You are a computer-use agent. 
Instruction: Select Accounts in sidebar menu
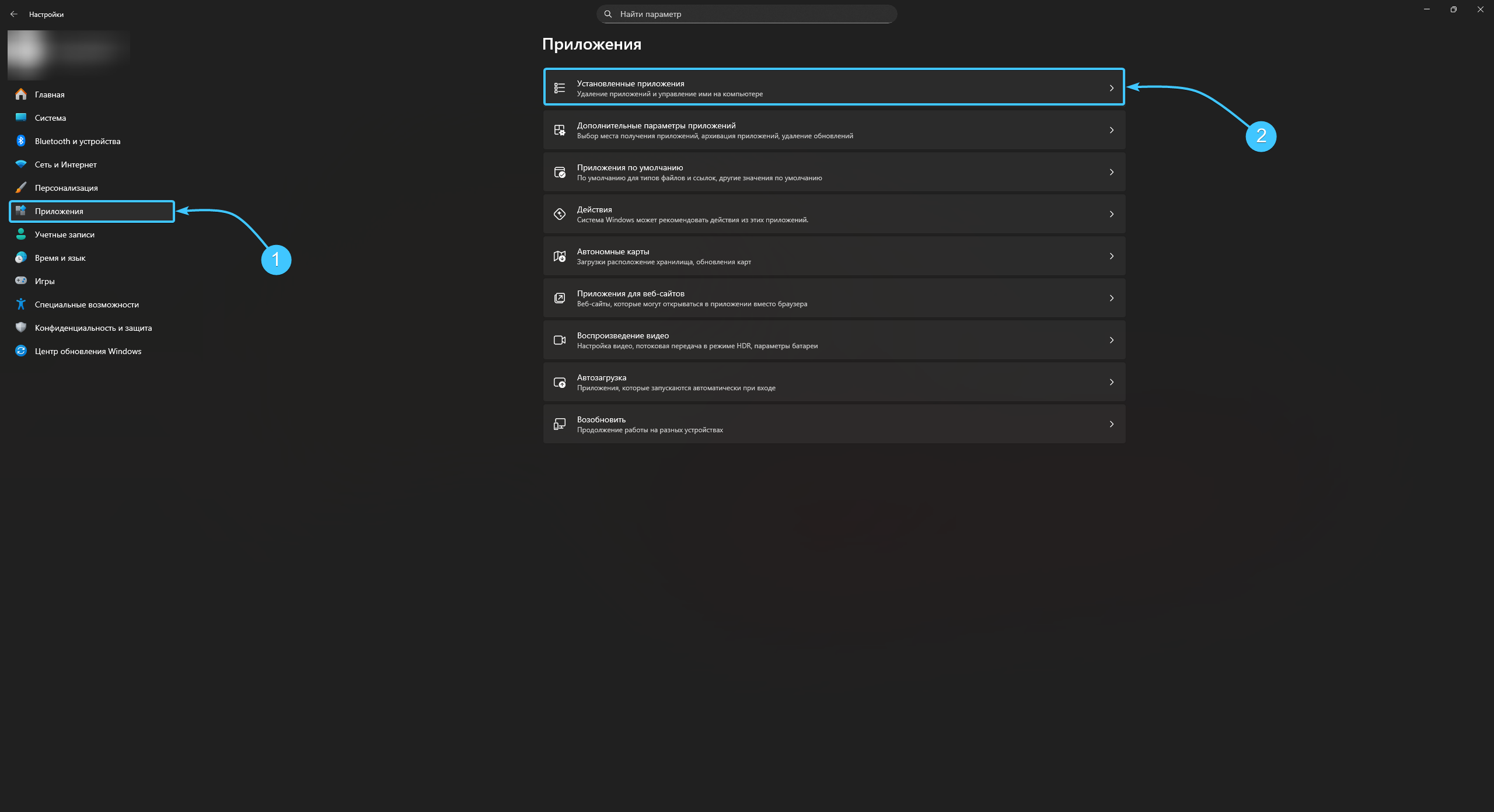click(64, 235)
